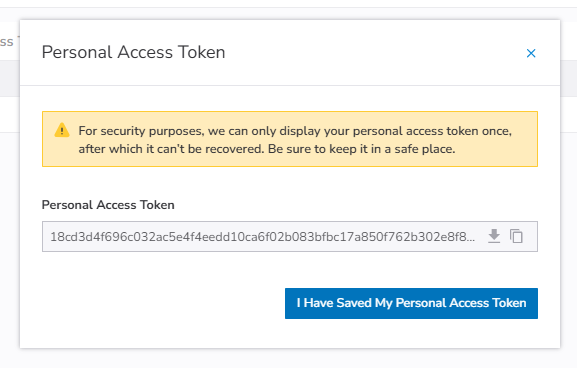This screenshot has width=577, height=368.
Task: Copy the token to clipboard
Action: (516, 236)
